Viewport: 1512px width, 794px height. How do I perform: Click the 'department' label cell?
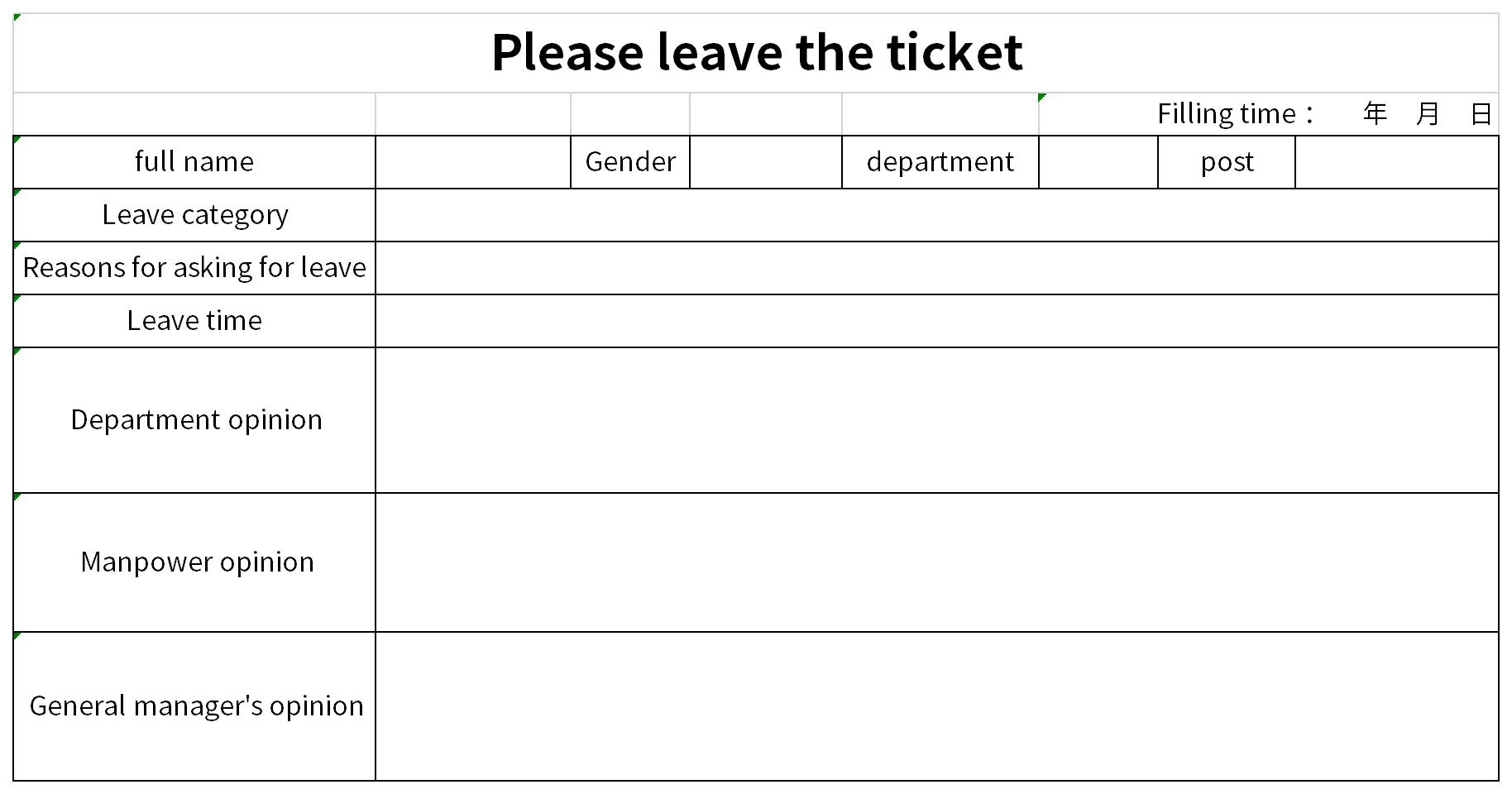click(940, 162)
